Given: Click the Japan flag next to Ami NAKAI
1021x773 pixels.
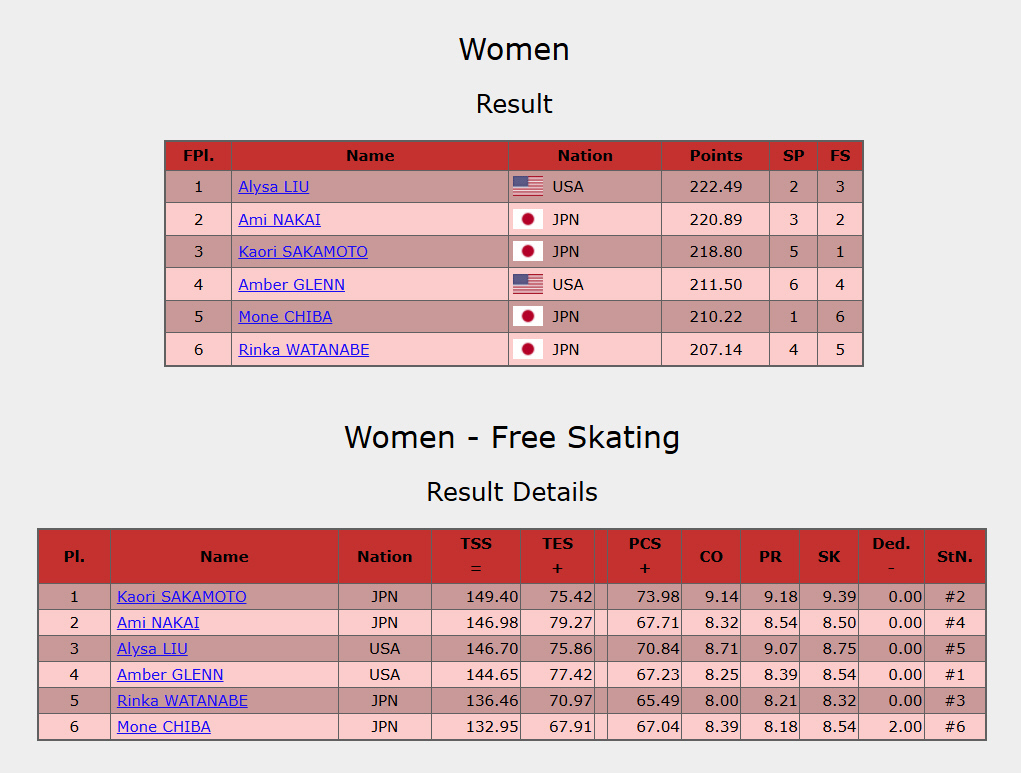Looking at the screenshot, I should coord(527,219).
